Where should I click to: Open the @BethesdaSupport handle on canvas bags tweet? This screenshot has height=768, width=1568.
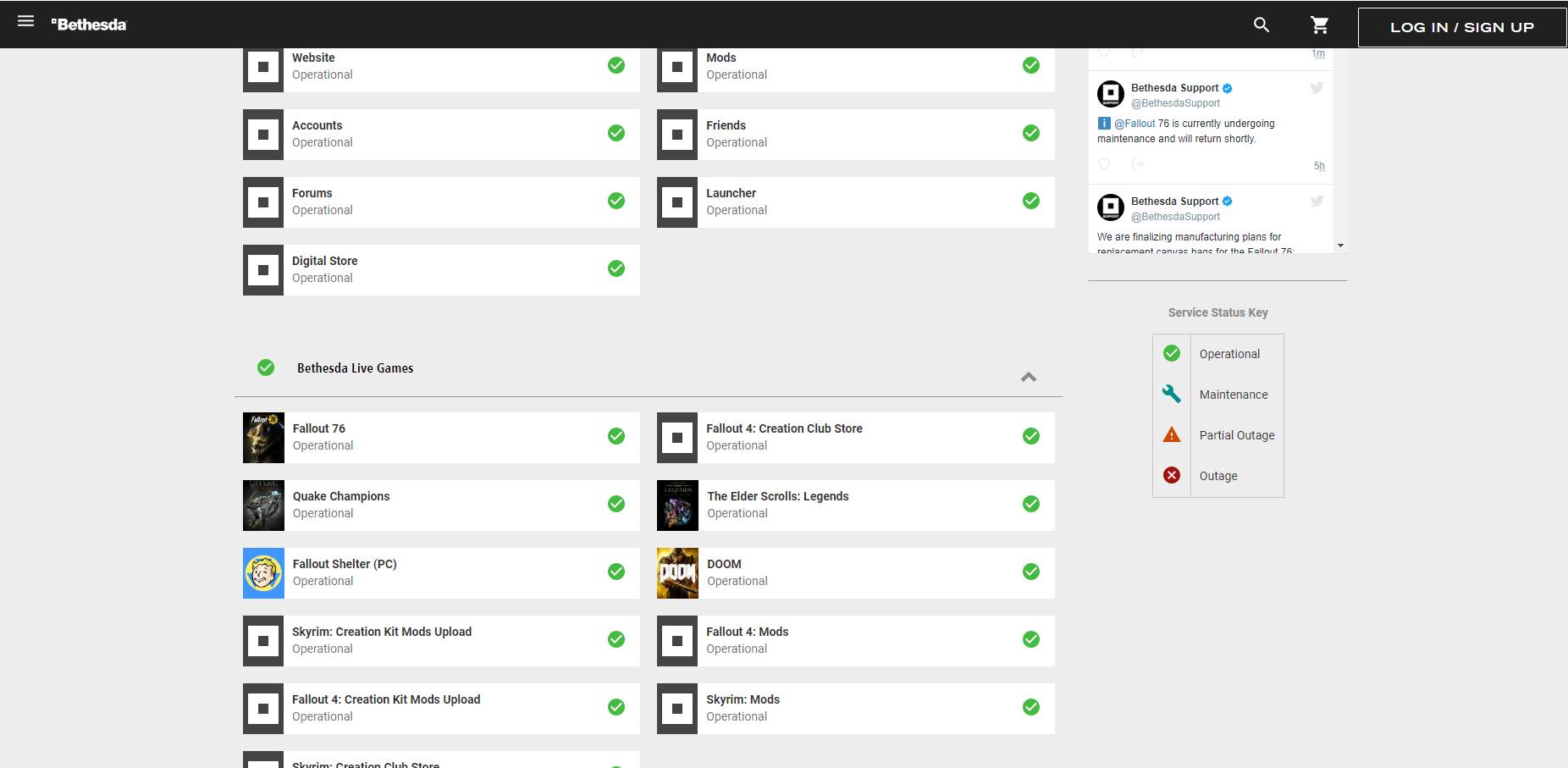click(x=1175, y=217)
